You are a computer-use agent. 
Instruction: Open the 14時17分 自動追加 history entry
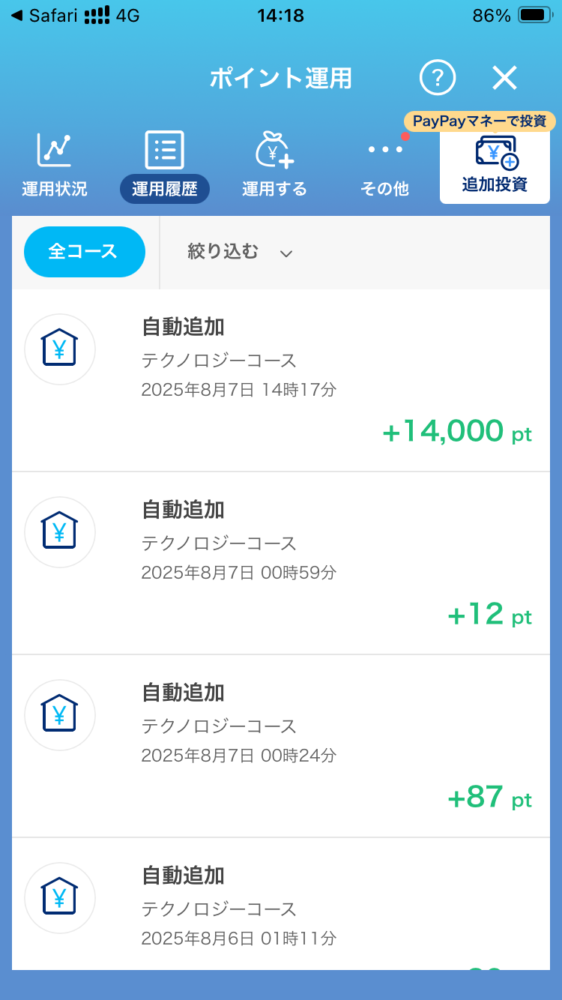pyautogui.click(x=281, y=381)
